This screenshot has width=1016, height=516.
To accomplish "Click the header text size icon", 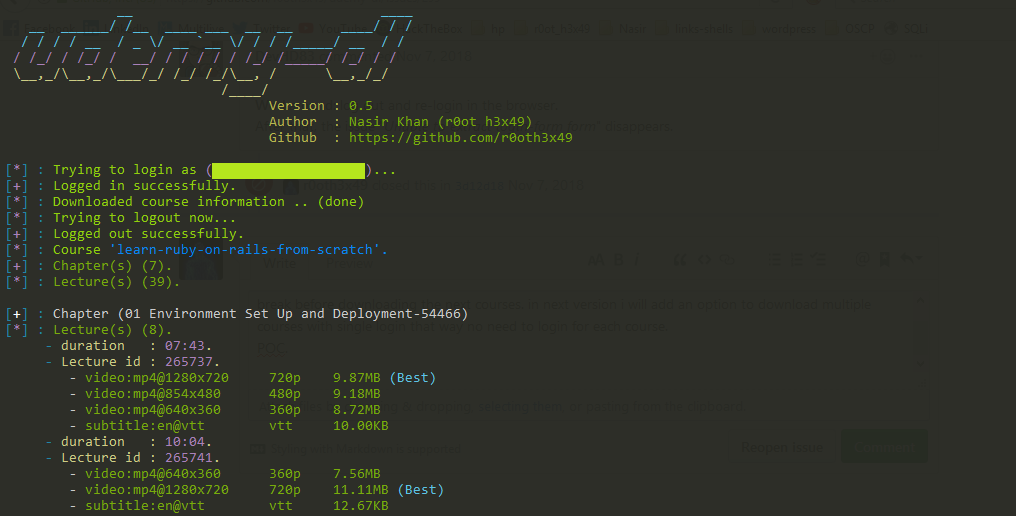I will click(595, 260).
